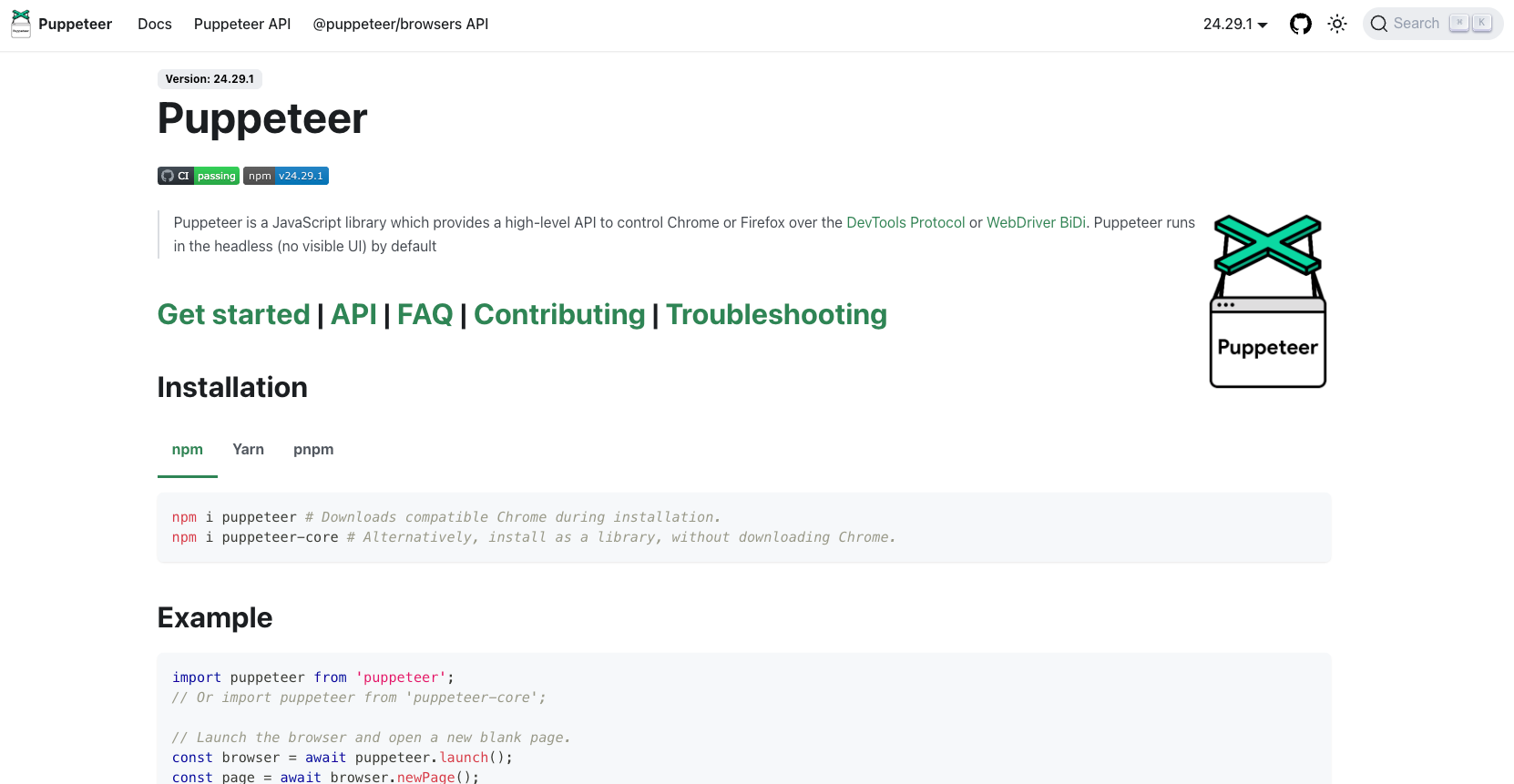The height and width of the screenshot is (784, 1514).
Task: Open Docs in the navbar
Action: pyautogui.click(x=155, y=25)
